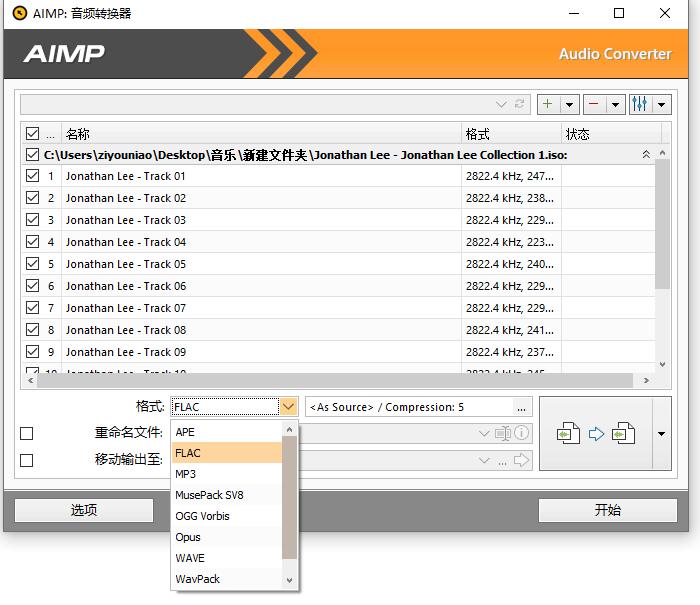Viewport: 700px width, 605px height.
Task: Expand the top preset combo box
Action: point(501,104)
